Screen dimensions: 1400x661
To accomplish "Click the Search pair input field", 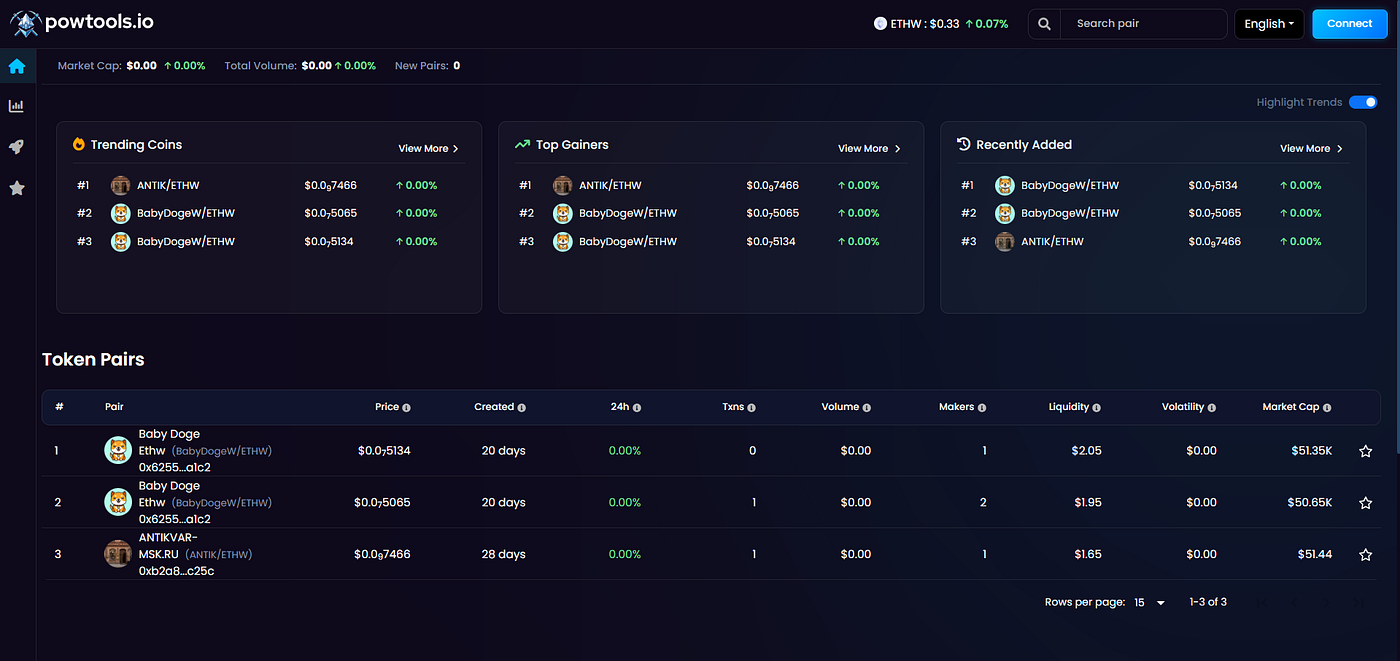I will (1144, 24).
